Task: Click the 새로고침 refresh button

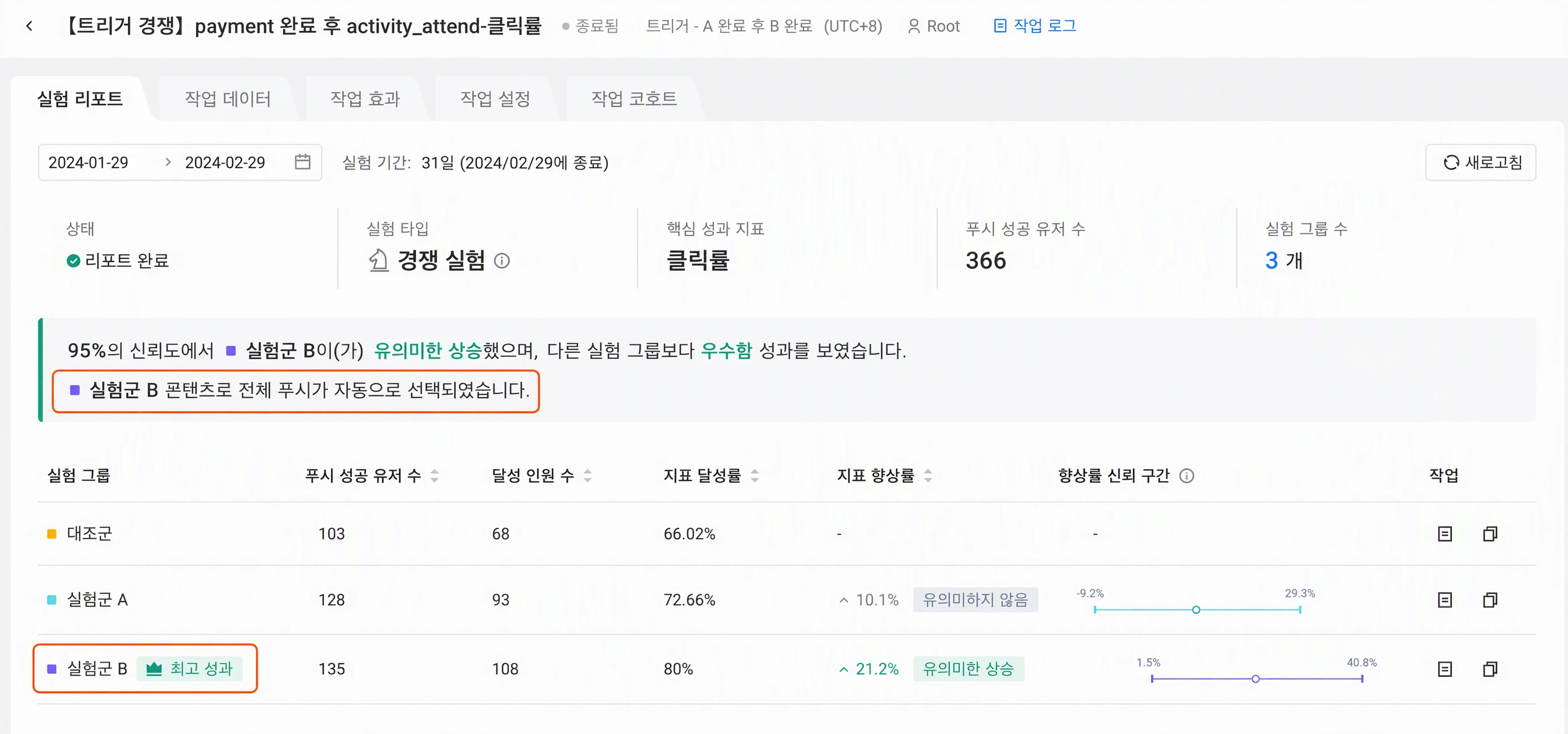Action: [x=1480, y=163]
